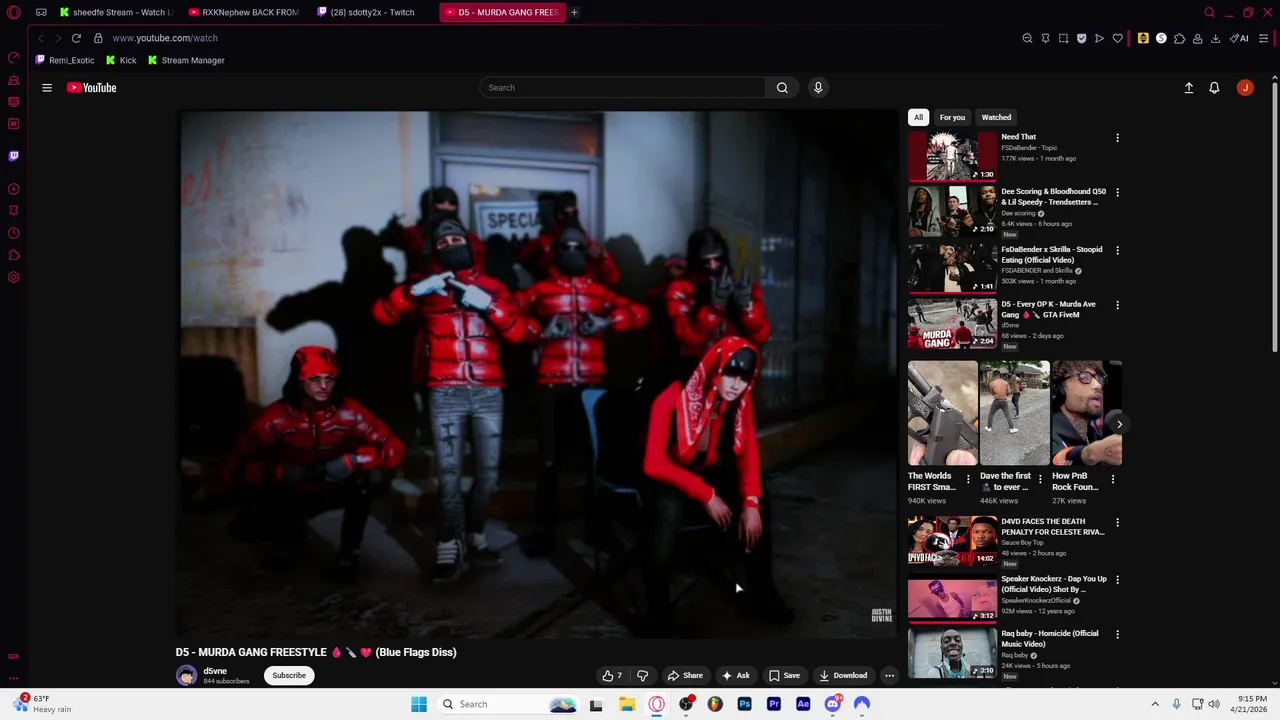Open options menu for Speaker Knockerz video
This screenshot has width=1280, height=720.
(1117, 580)
